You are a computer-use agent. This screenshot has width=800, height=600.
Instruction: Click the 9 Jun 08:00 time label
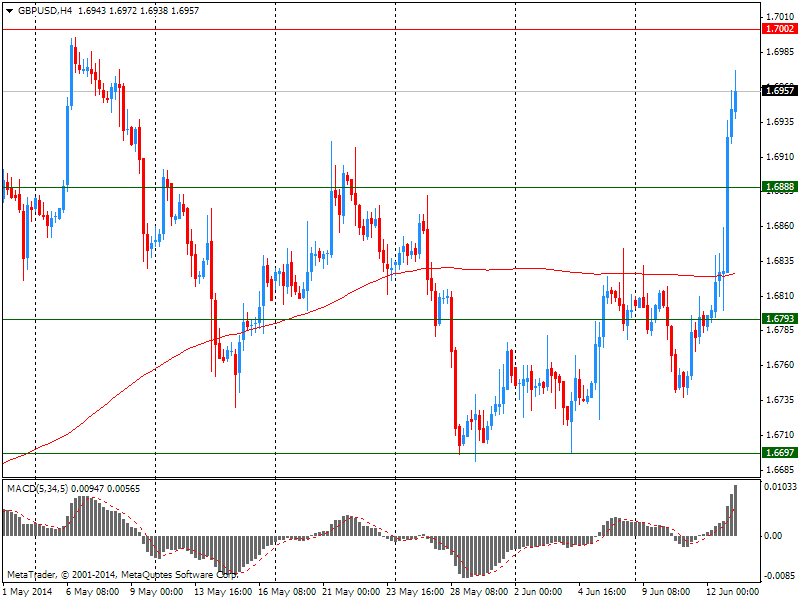(x=666, y=592)
